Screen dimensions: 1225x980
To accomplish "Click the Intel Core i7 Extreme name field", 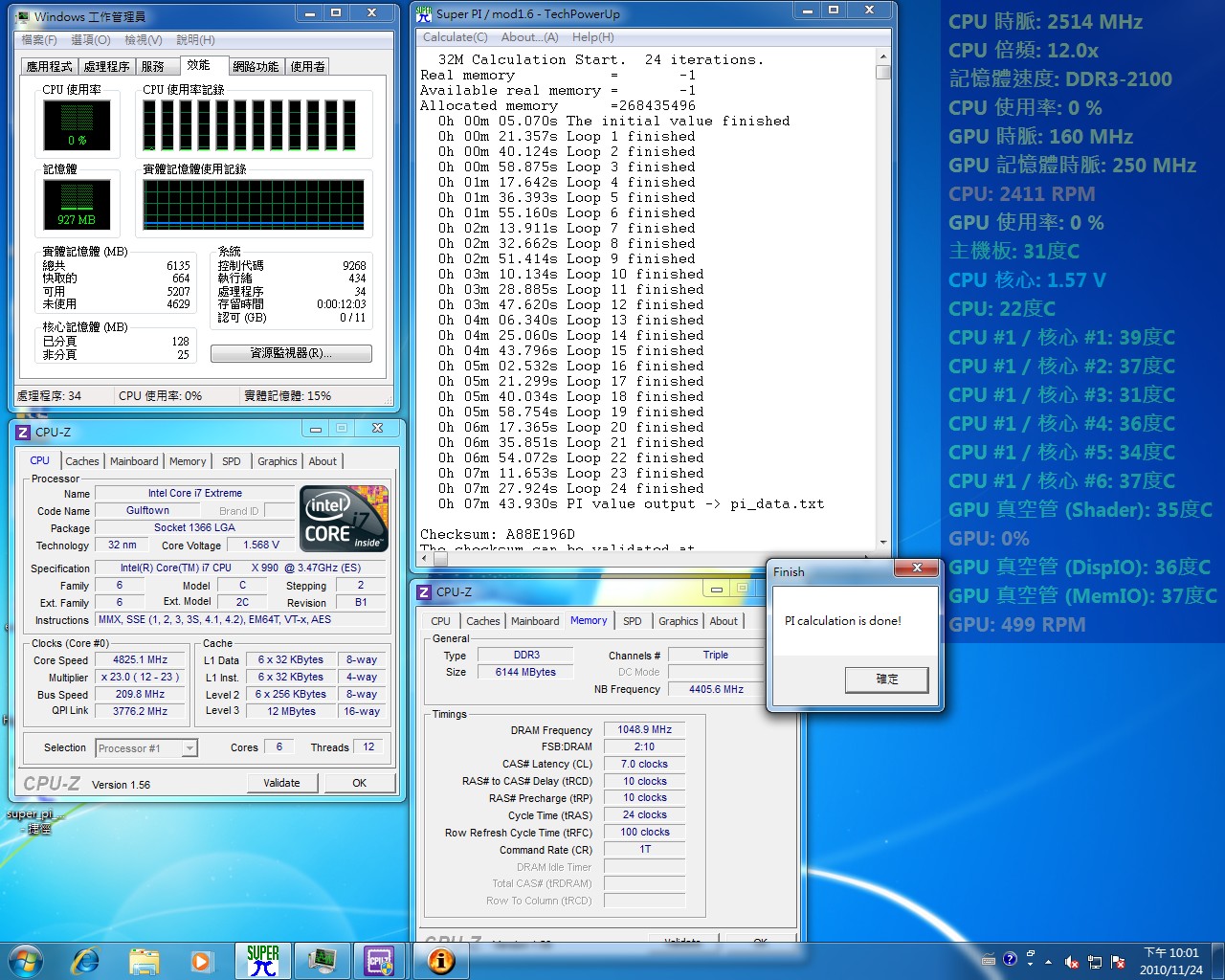I will [195, 494].
